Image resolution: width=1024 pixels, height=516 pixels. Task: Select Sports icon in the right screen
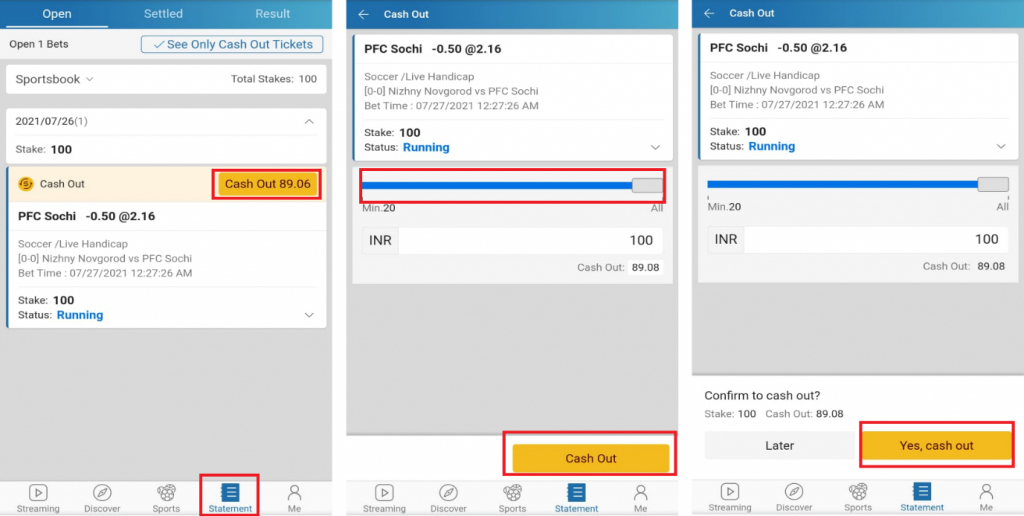(x=858, y=491)
